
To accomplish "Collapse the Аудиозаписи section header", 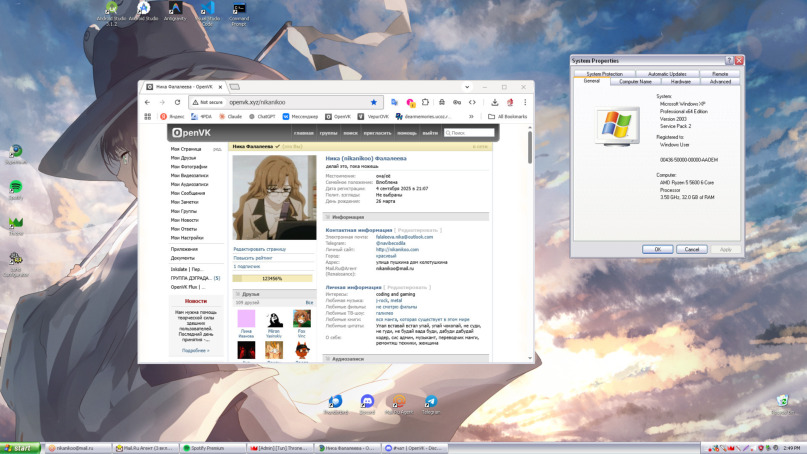I will (x=406, y=359).
